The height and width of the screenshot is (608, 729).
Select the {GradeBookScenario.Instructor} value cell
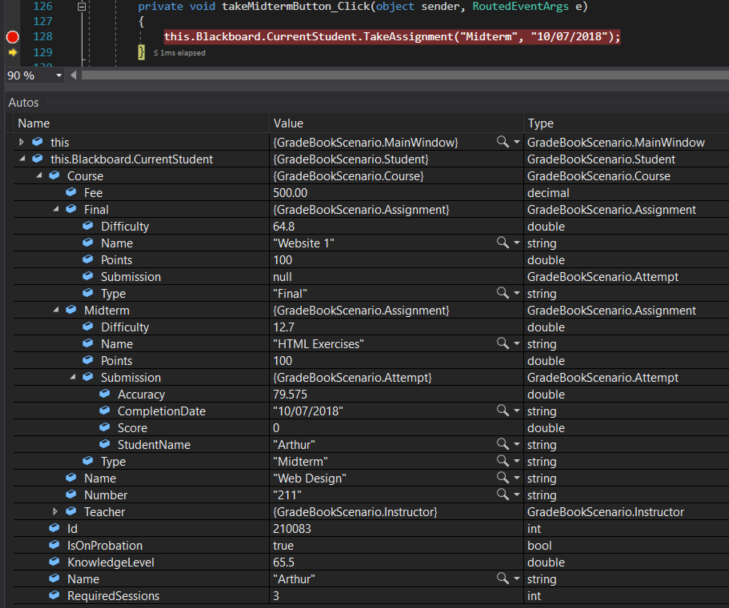(x=355, y=512)
